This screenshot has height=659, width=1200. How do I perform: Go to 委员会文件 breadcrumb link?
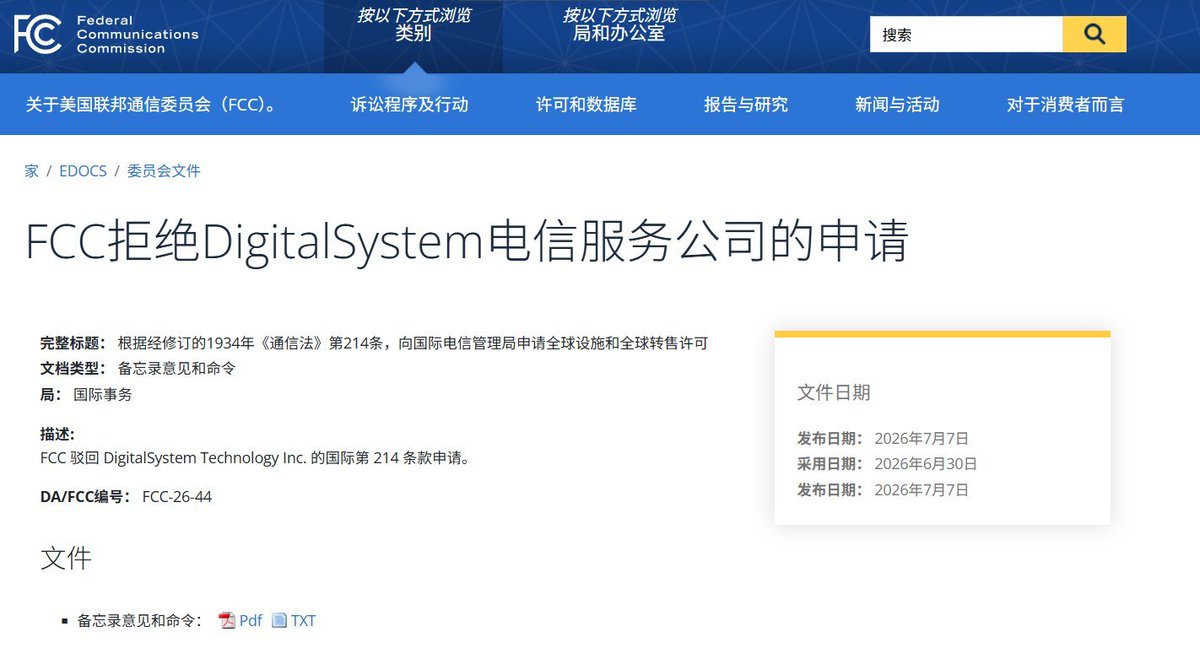click(164, 171)
